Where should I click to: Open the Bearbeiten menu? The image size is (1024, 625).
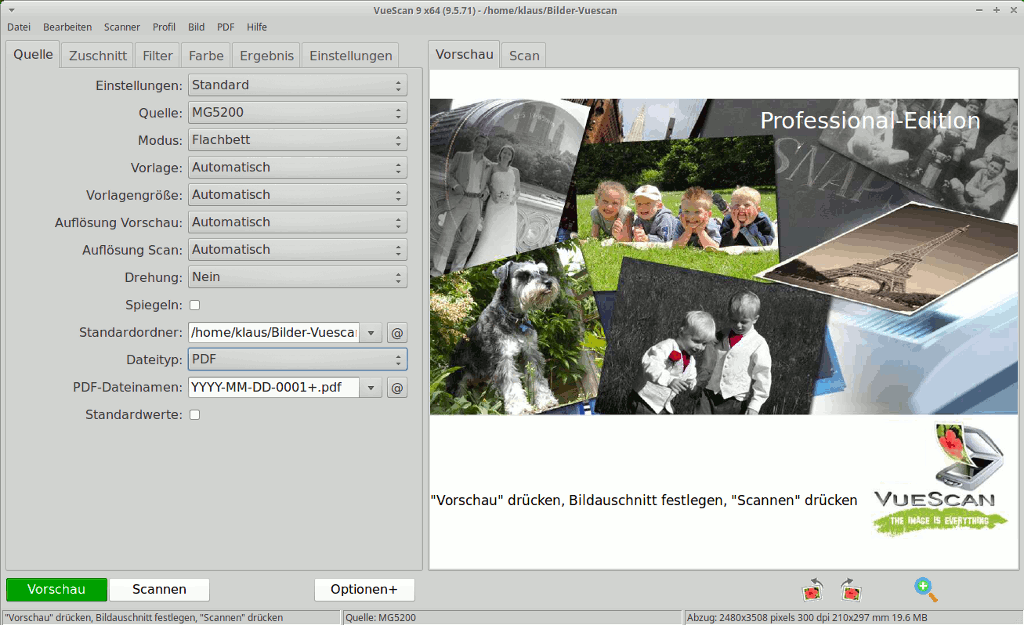point(67,27)
